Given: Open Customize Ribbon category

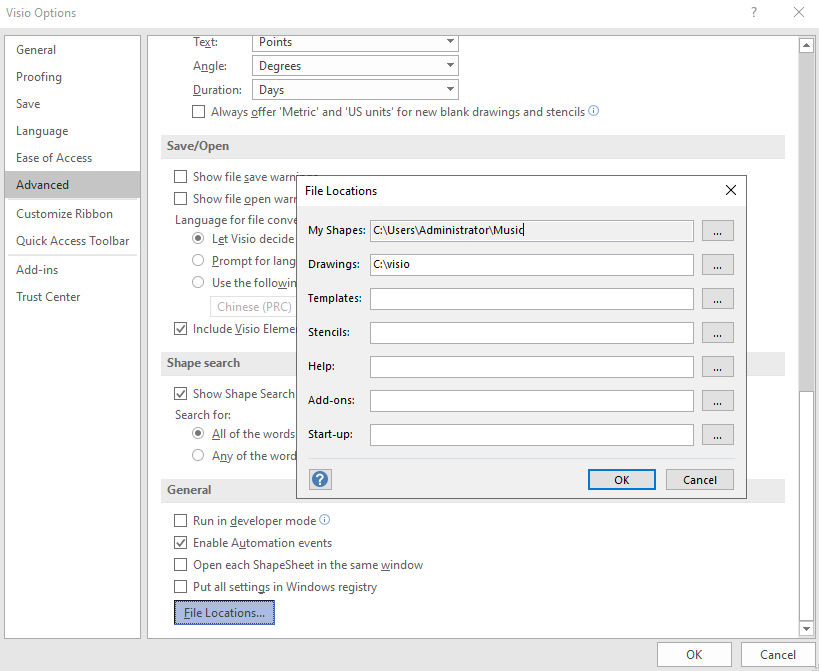Looking at the screenshot, I should [73, 214].
